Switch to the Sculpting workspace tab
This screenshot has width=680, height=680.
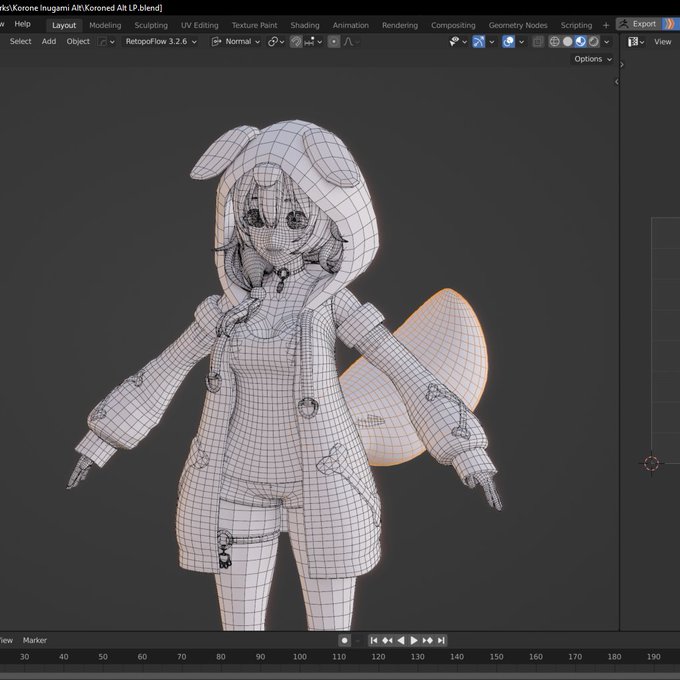point(151,25)
